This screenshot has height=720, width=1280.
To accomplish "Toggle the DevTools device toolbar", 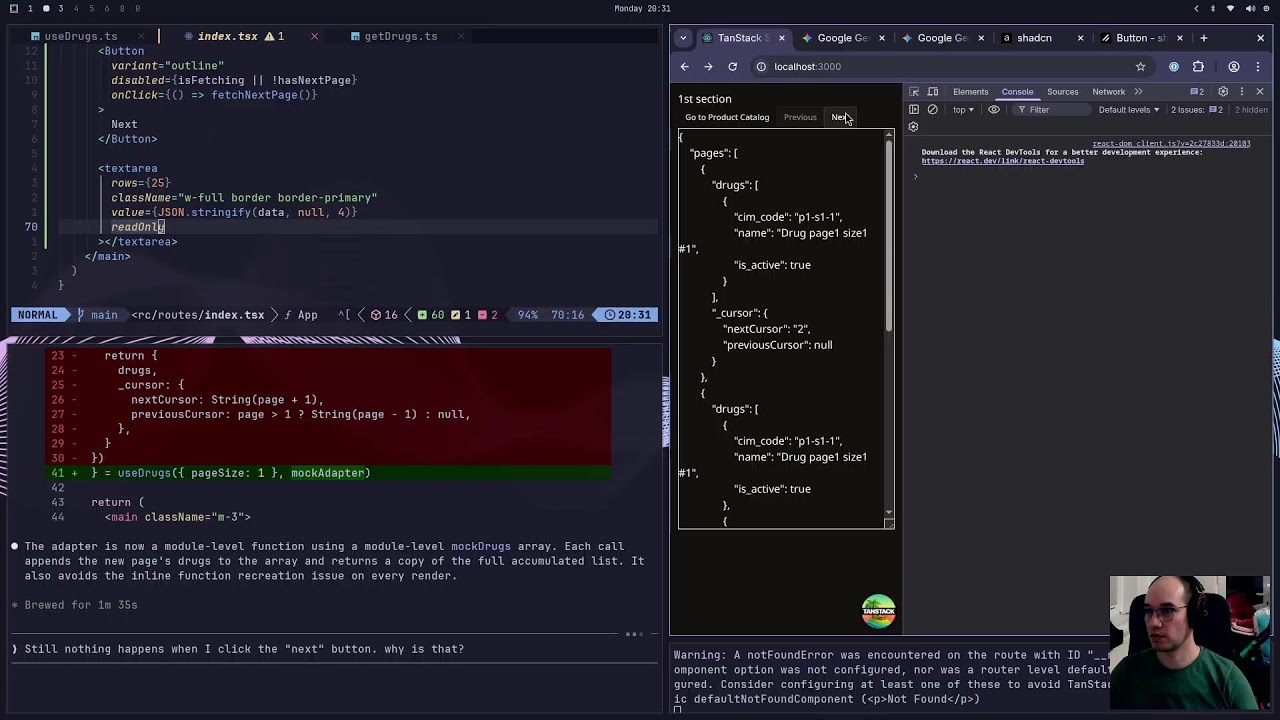I will pos(933,92).
